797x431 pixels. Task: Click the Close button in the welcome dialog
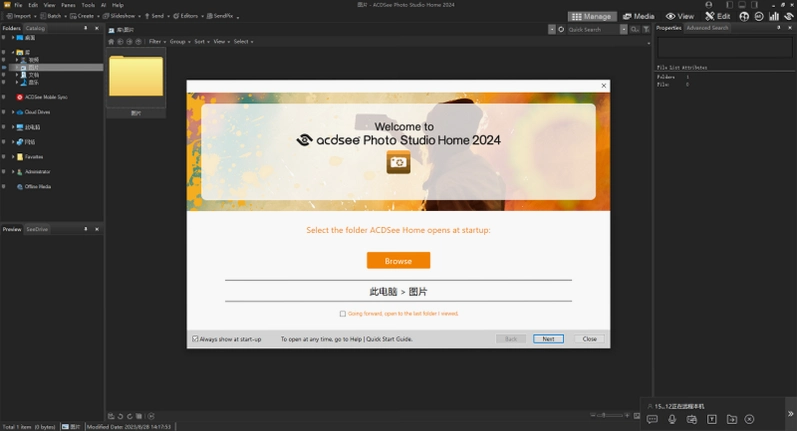click(589, 338)
